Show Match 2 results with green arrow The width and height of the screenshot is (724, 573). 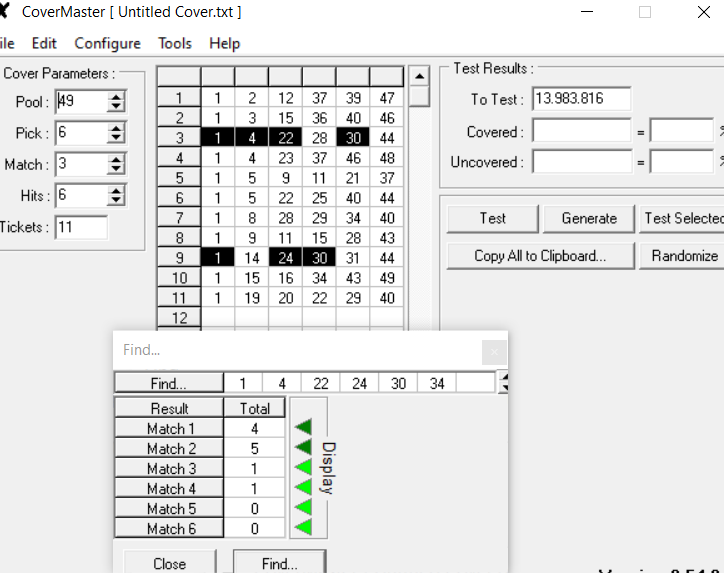[x=303, y=447]
